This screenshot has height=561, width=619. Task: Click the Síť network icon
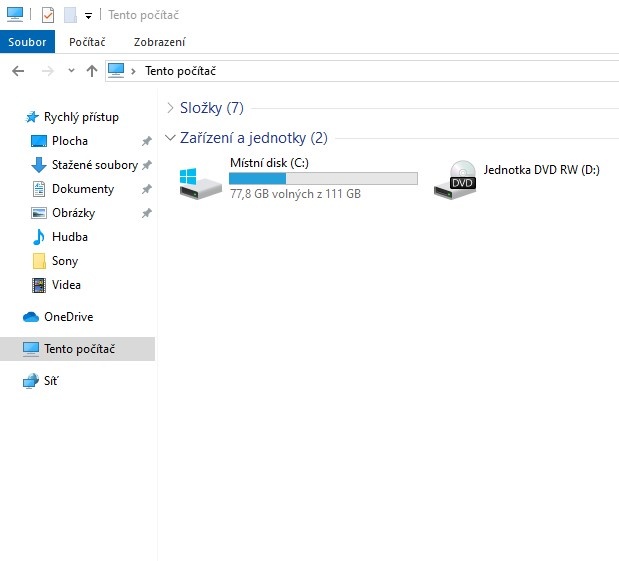[x=31, y=381]
